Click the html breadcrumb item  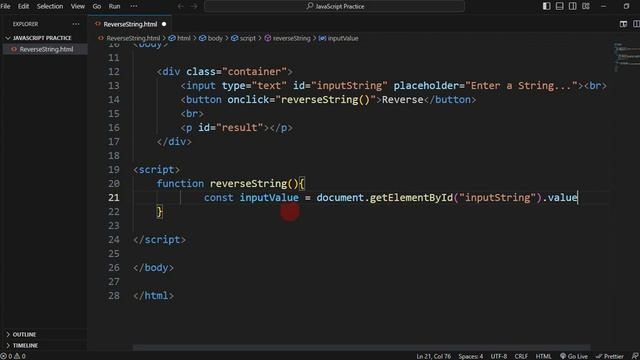(183, 38)
